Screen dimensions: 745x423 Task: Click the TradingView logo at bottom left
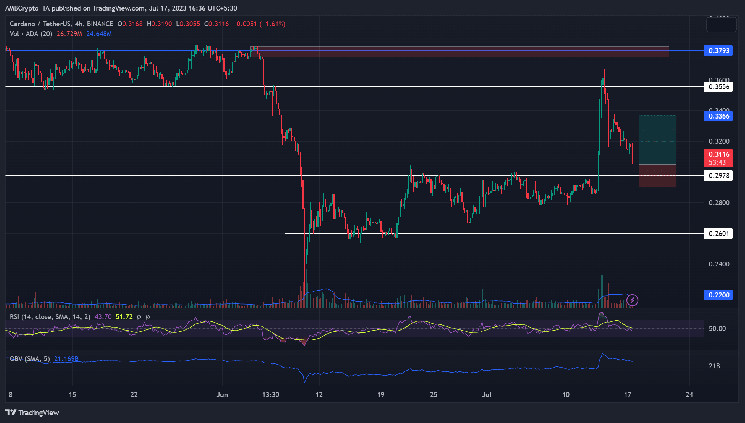[x=32, y=413]
